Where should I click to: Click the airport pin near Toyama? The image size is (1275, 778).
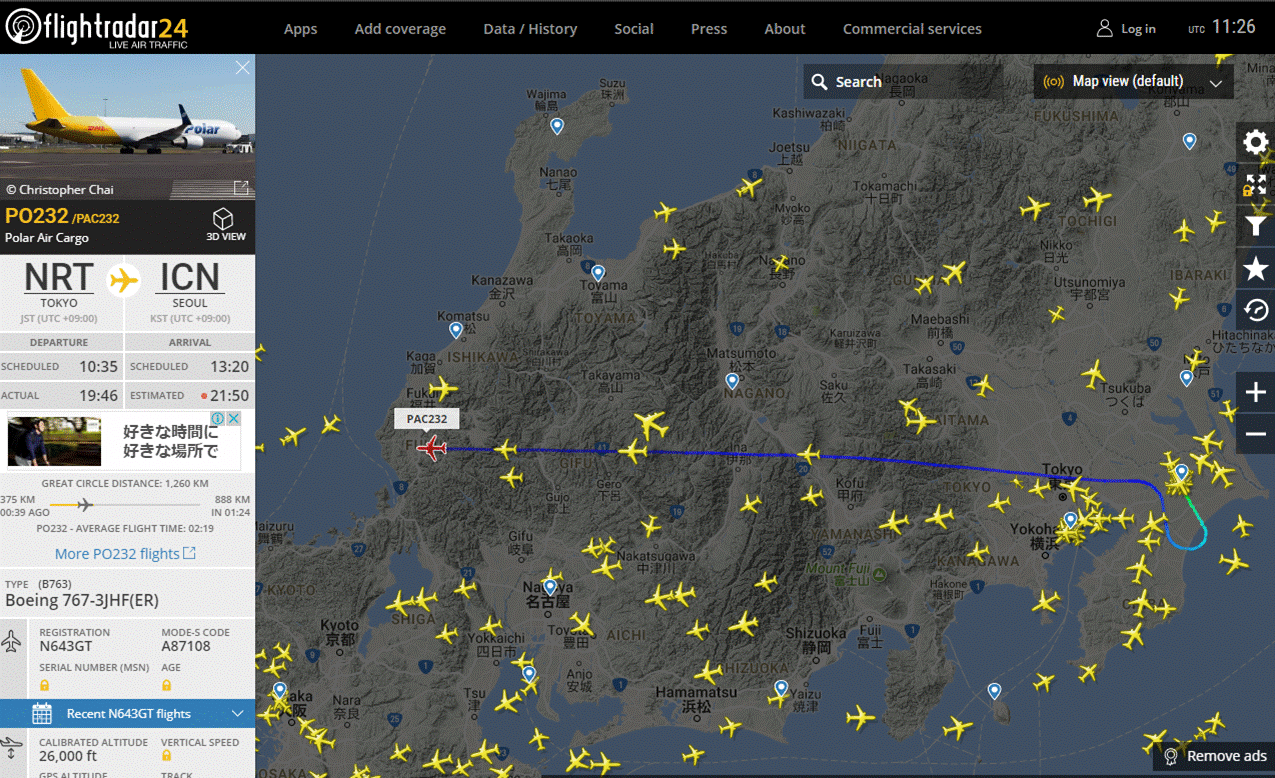[x=598, y=272]
